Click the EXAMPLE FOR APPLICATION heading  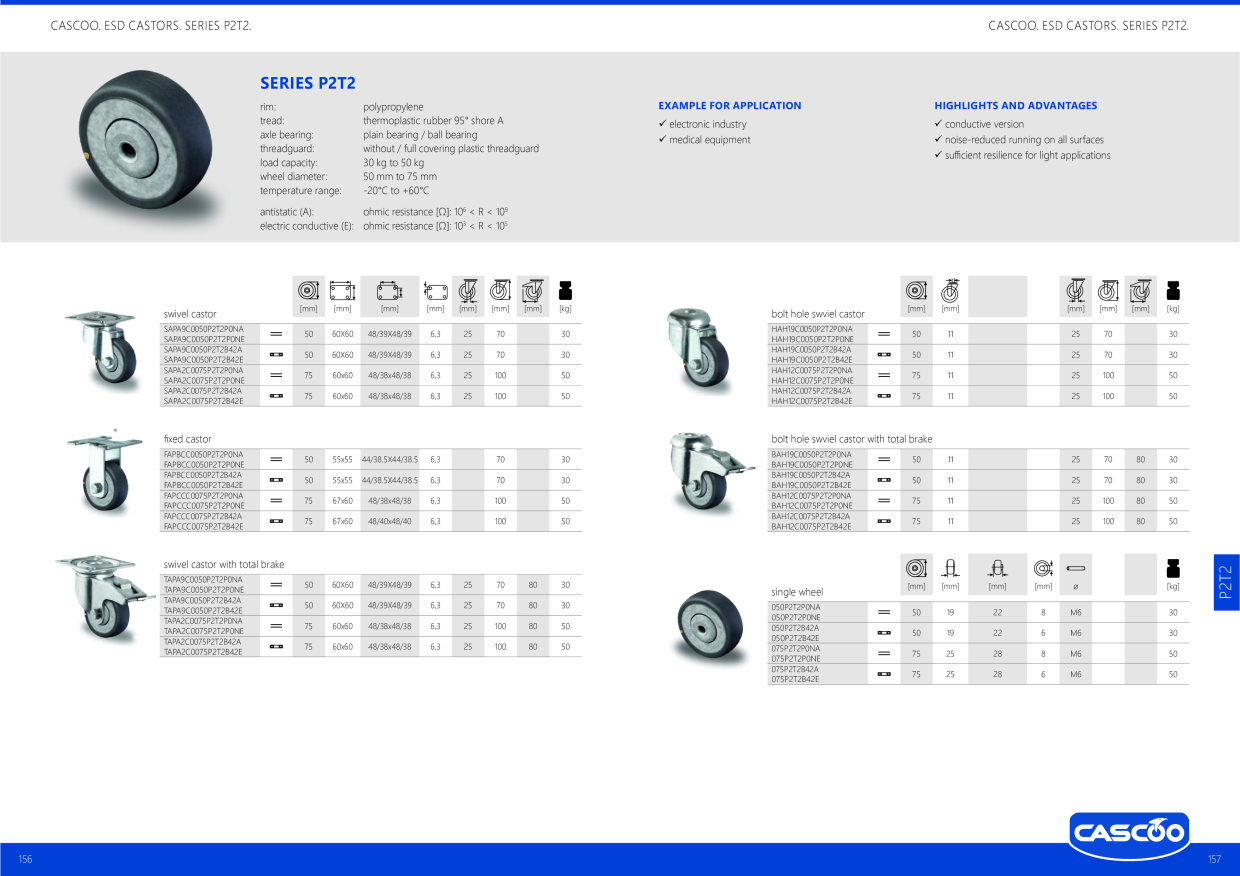pyautogui.click(x=730, y=106)
